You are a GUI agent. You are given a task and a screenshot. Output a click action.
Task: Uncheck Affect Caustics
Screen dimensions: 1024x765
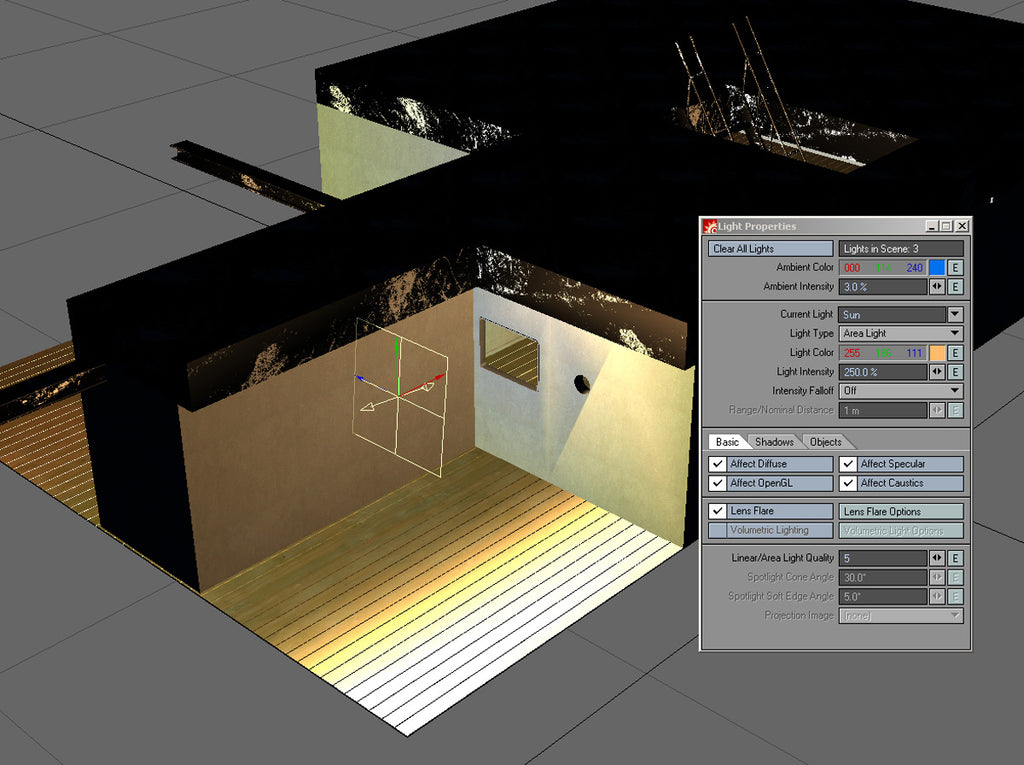pos(847,483)
